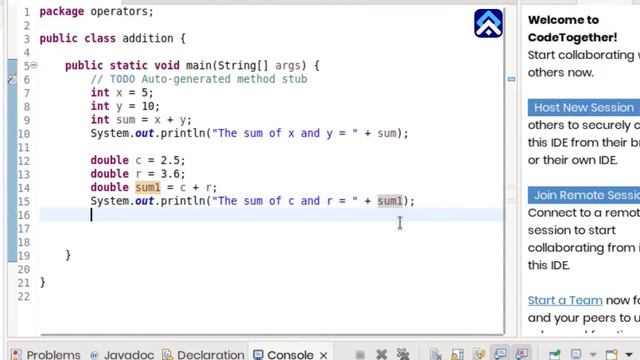Screen dimensions: 640x360
Task: Click the Join Remote Session button
Action: (x=584, y=195)
